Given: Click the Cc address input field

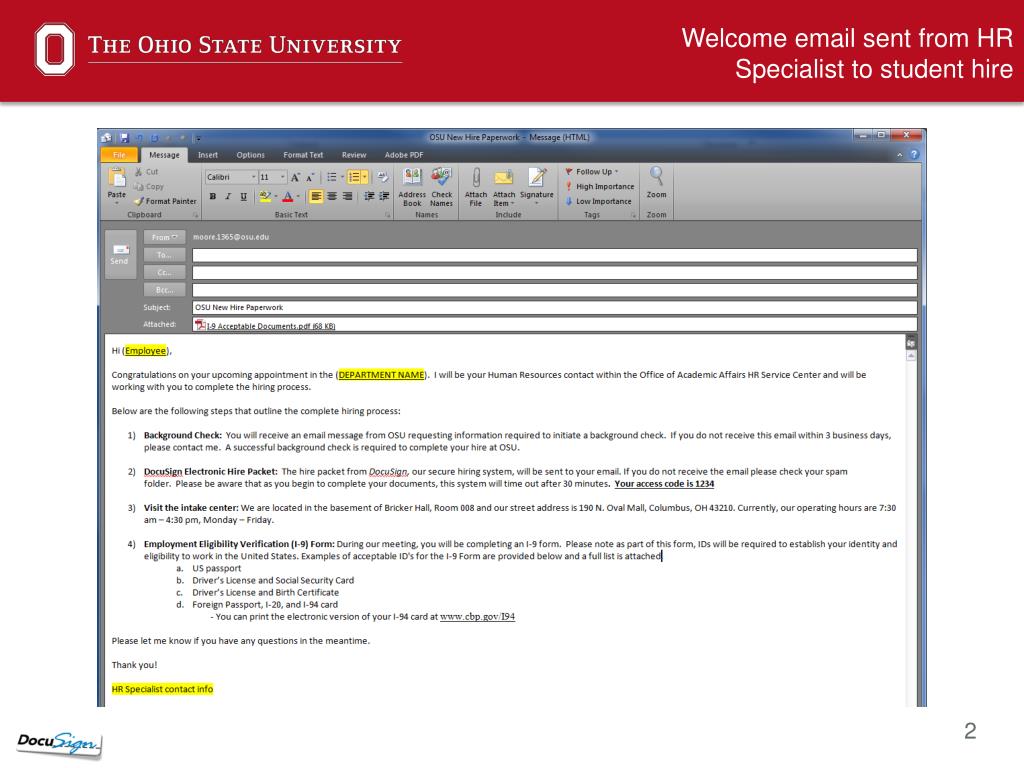Looking at the screenshot, I should coord(554,273).
